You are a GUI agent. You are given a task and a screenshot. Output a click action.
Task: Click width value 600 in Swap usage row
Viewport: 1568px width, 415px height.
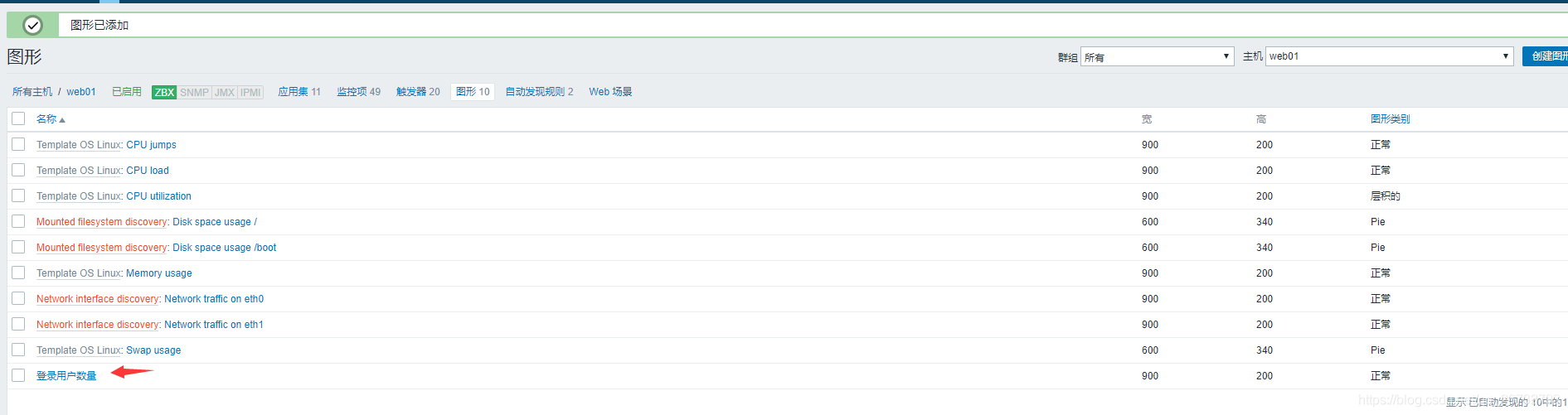click(1150, 350)
